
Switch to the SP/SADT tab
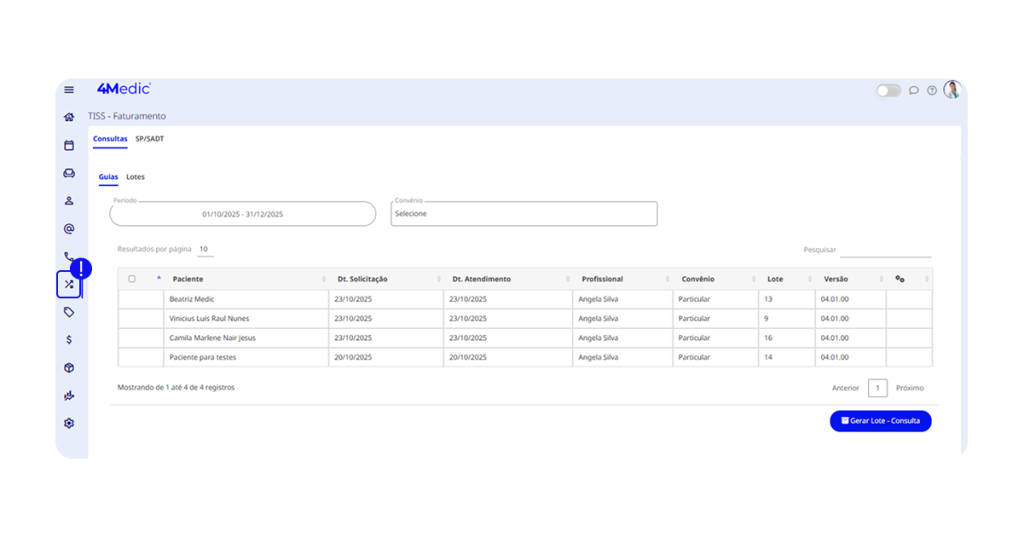point(150,139)
